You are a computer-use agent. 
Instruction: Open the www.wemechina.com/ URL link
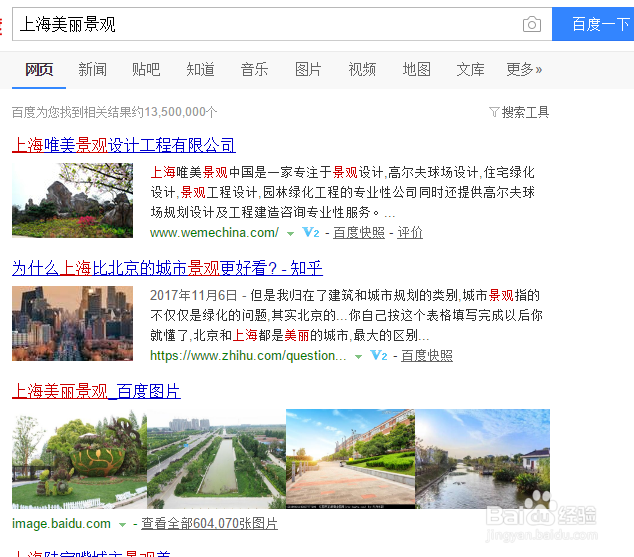214,233
